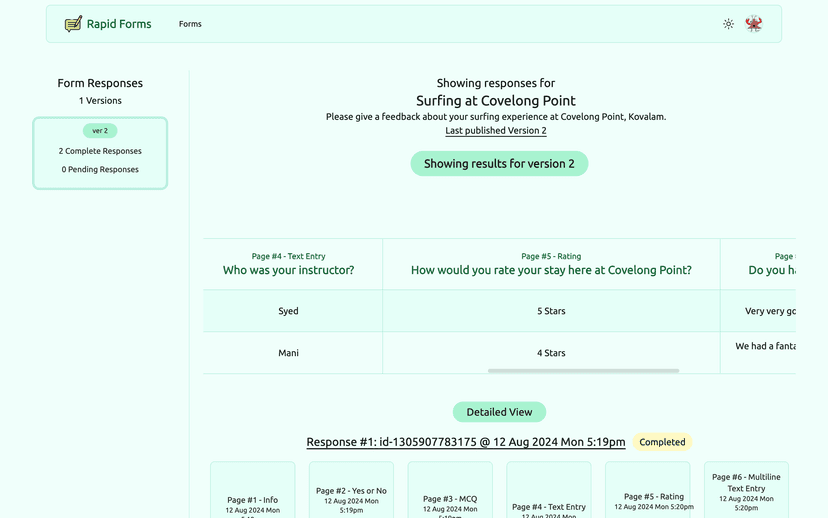This screenshot has height=518, width=828.
Task: Click Showing results for version 2 button
Action: [499, 164]
